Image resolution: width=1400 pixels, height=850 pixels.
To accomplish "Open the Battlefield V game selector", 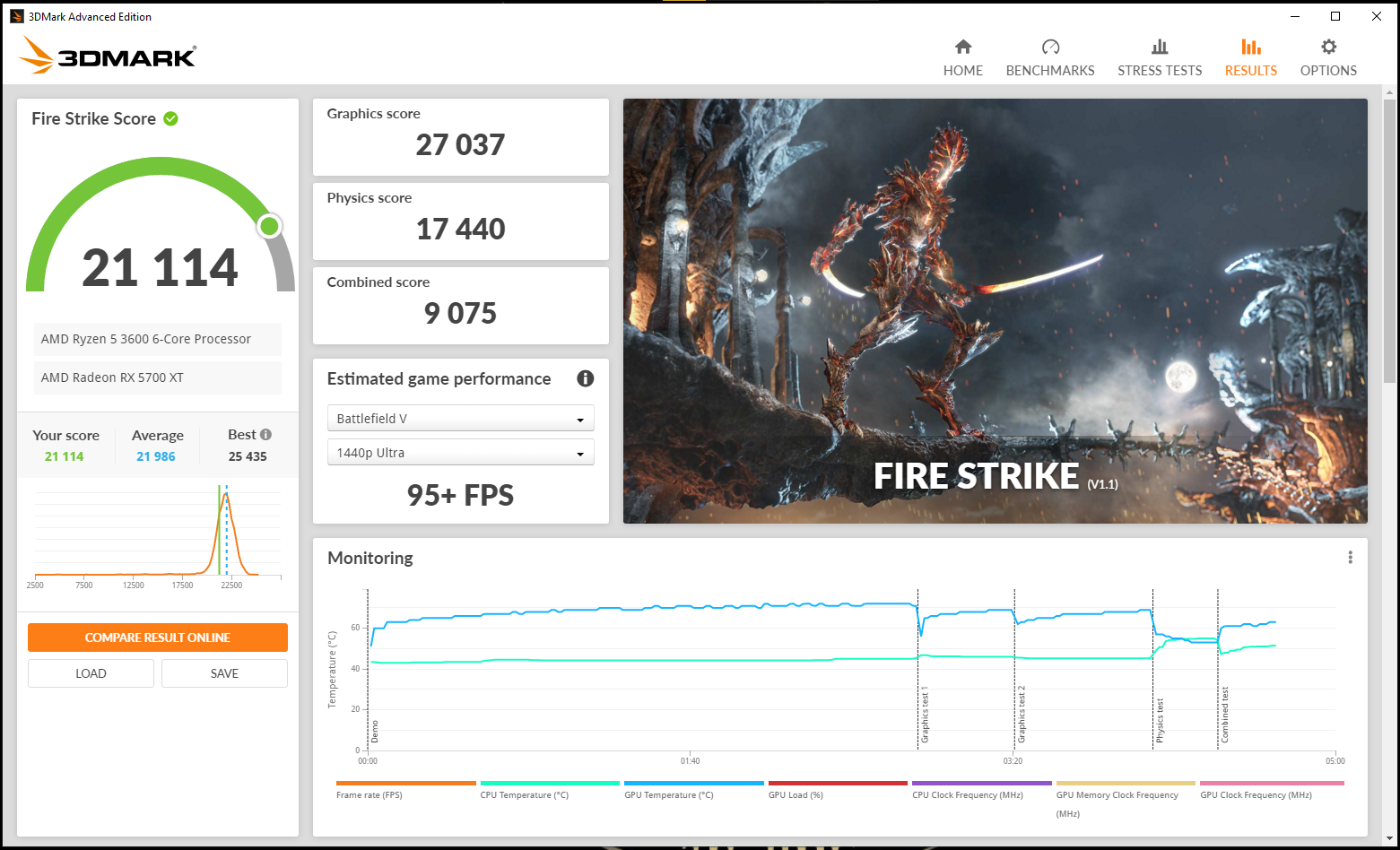I will point(460,418).
